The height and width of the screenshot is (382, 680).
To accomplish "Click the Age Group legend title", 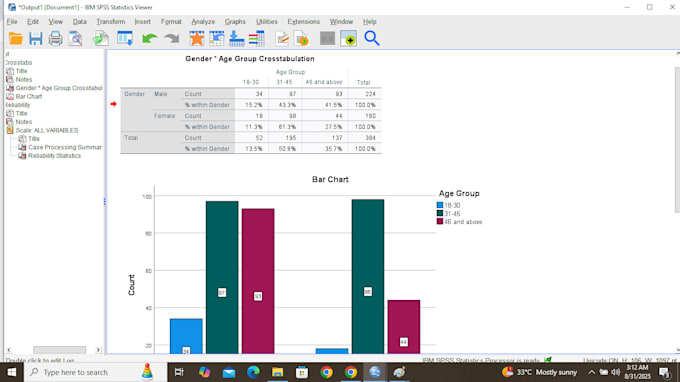I will (459, 193).
